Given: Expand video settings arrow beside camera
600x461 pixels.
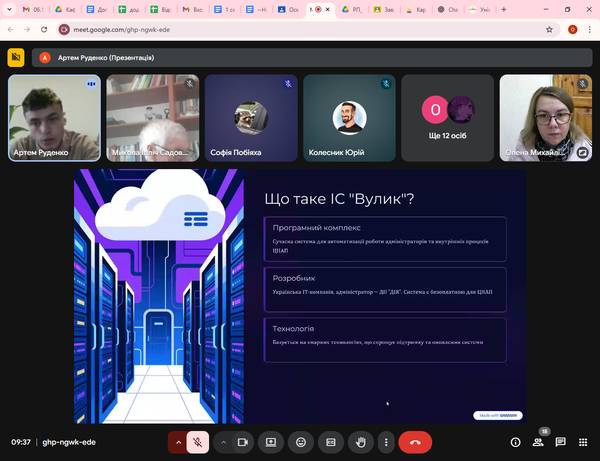Looking at the screenshot, I should pyautogui.click(x=222, y=441).
